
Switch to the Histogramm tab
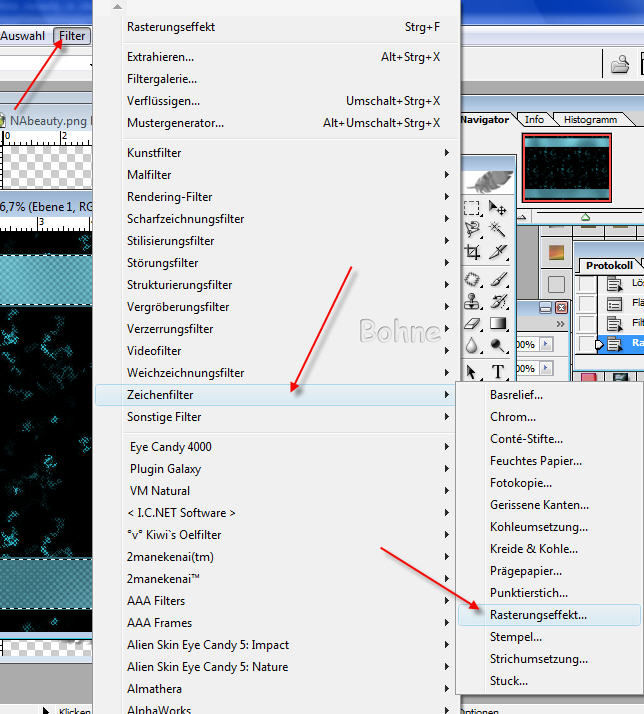[591, 119]
